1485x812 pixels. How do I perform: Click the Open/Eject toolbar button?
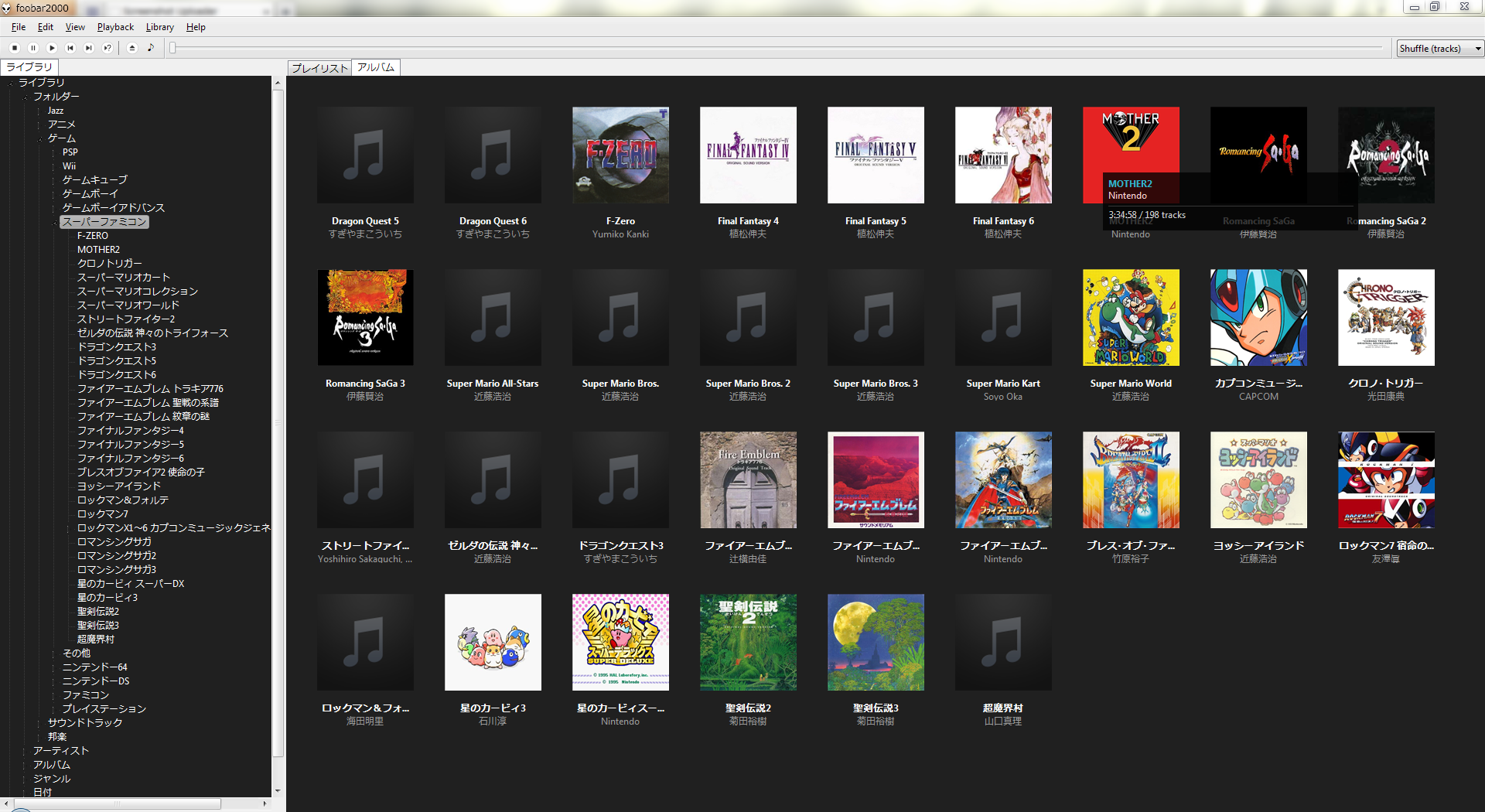pos(132,48)
